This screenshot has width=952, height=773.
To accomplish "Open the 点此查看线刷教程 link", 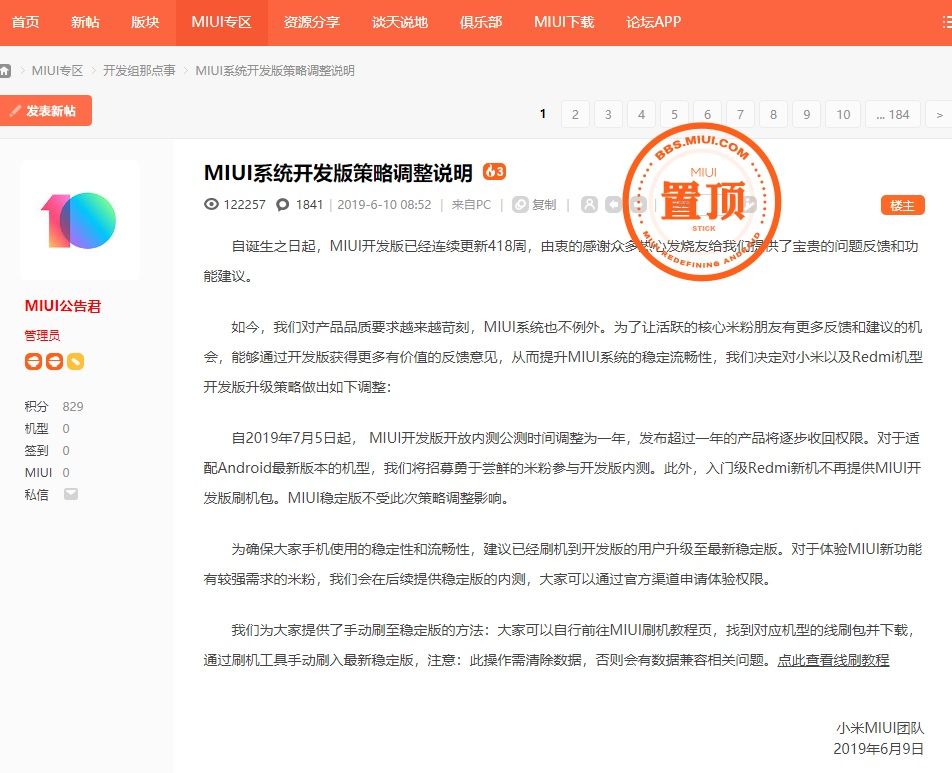I will (x=833, y=660).
